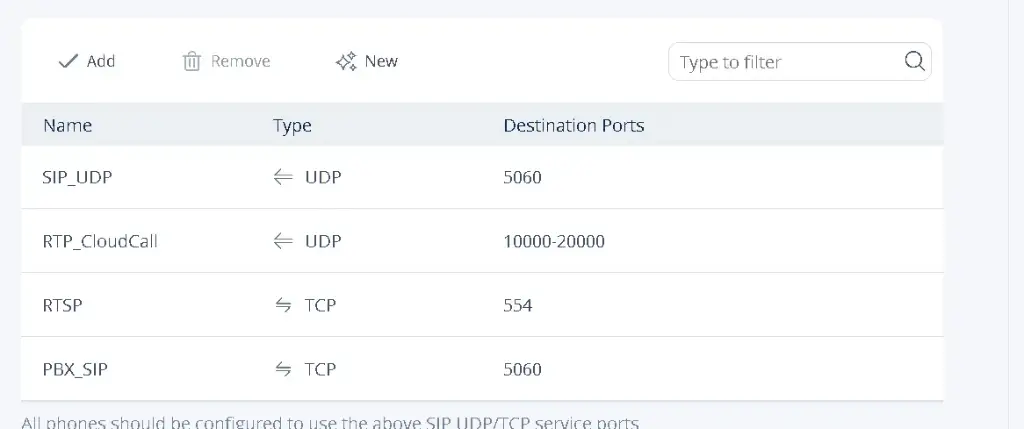The width and height of the screenshot is (1024, 429).
Task: Click the 10000-20000 port range cell
Action: [x=554, y=241]
